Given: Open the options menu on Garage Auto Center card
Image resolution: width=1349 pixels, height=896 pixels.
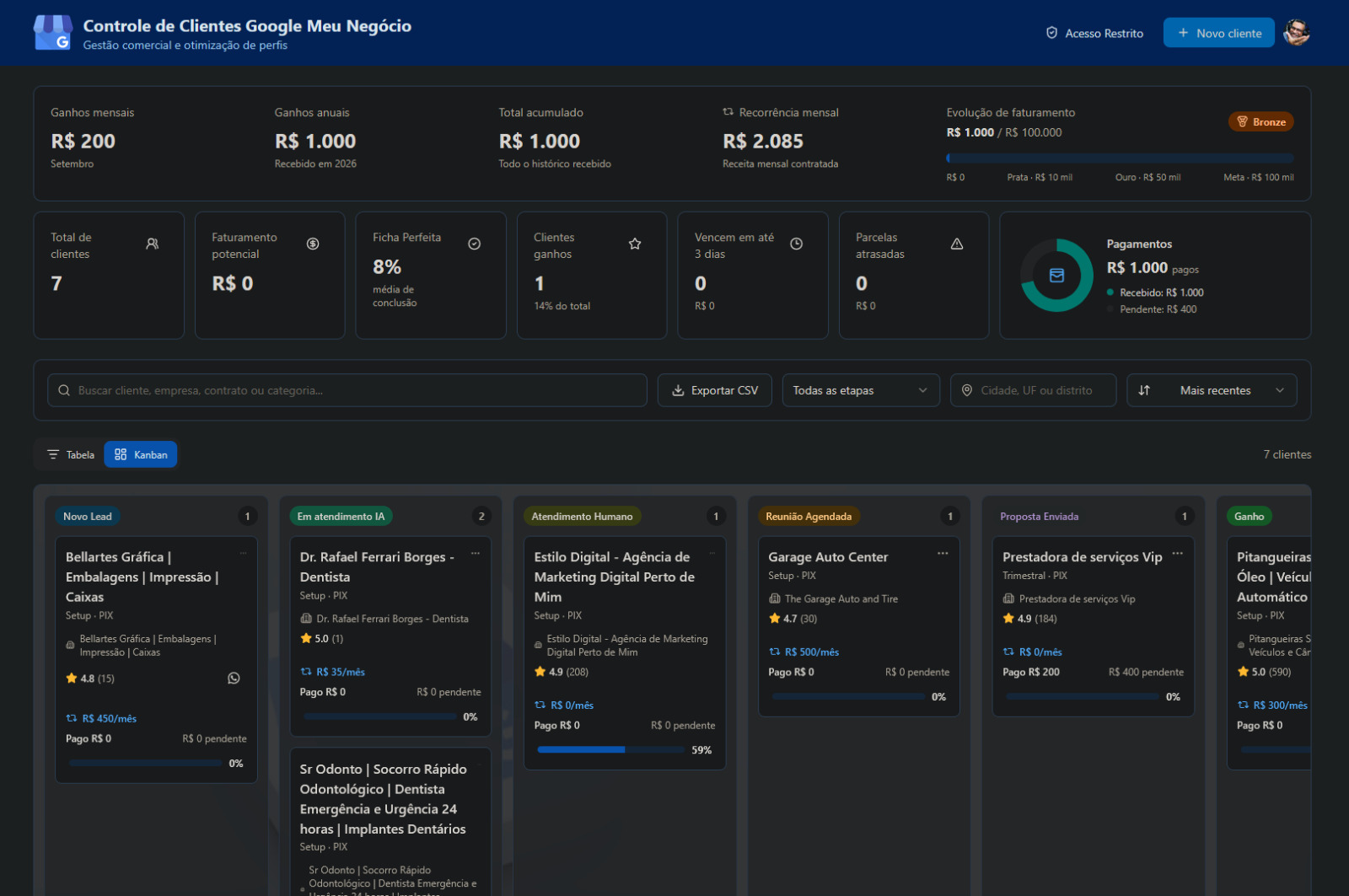Looking at the screenshot, I should 943,554.
